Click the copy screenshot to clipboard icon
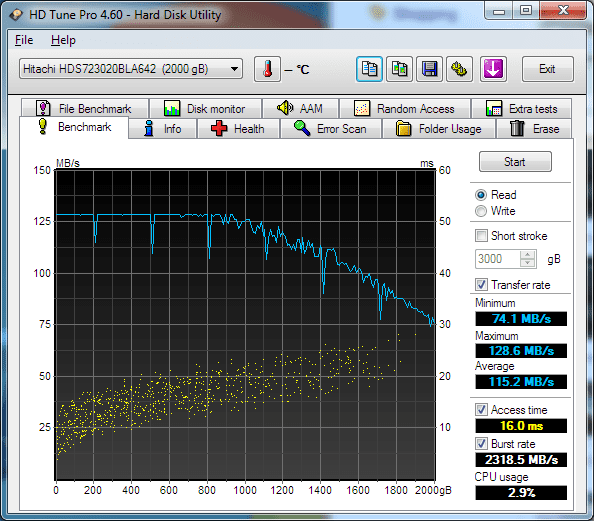 (x=399, y=69)
